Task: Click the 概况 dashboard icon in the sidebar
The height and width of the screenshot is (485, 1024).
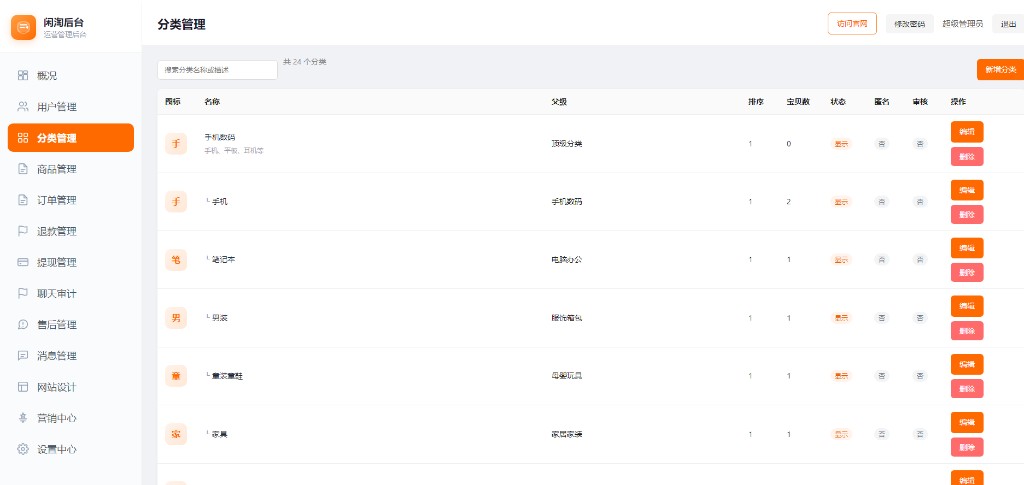Action: pyautogui.click(x=23, y=75)
